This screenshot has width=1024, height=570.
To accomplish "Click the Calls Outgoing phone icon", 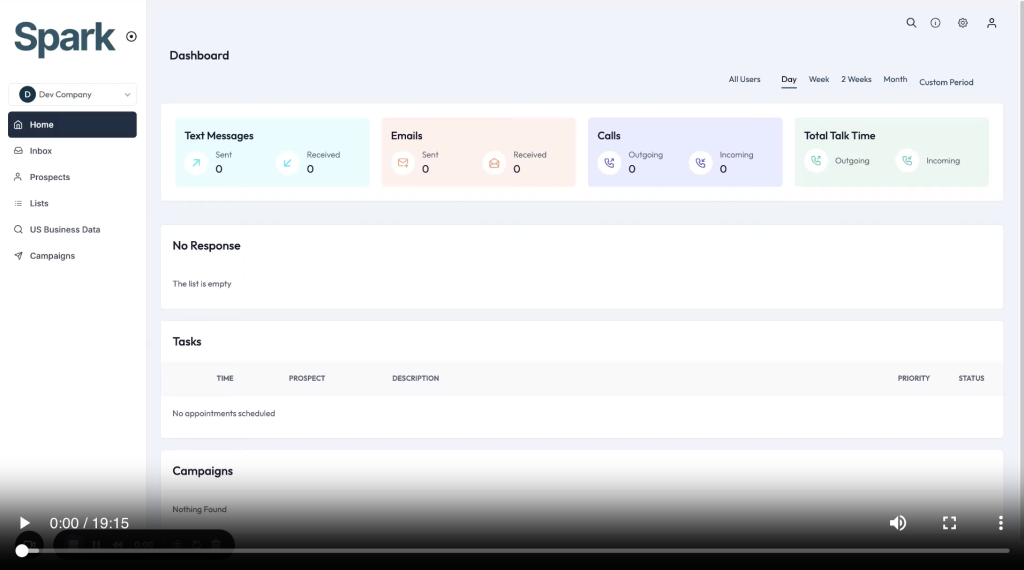I will pyautogui.click(x=609, y=162).
